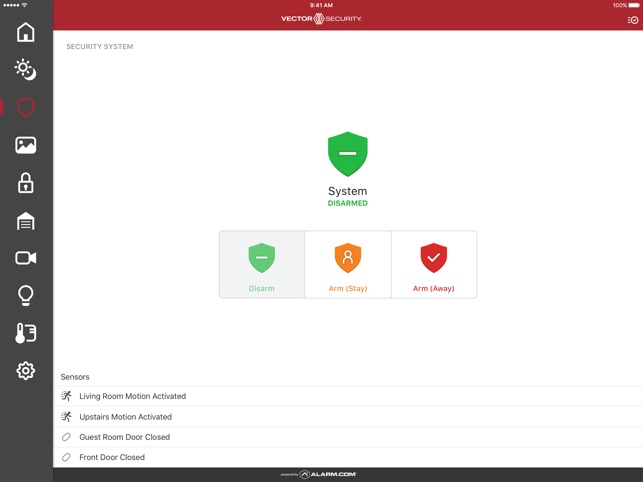Click the SECURITY SYSTEM heading
The image size is (643, 482).
click(x=100, y=47)
